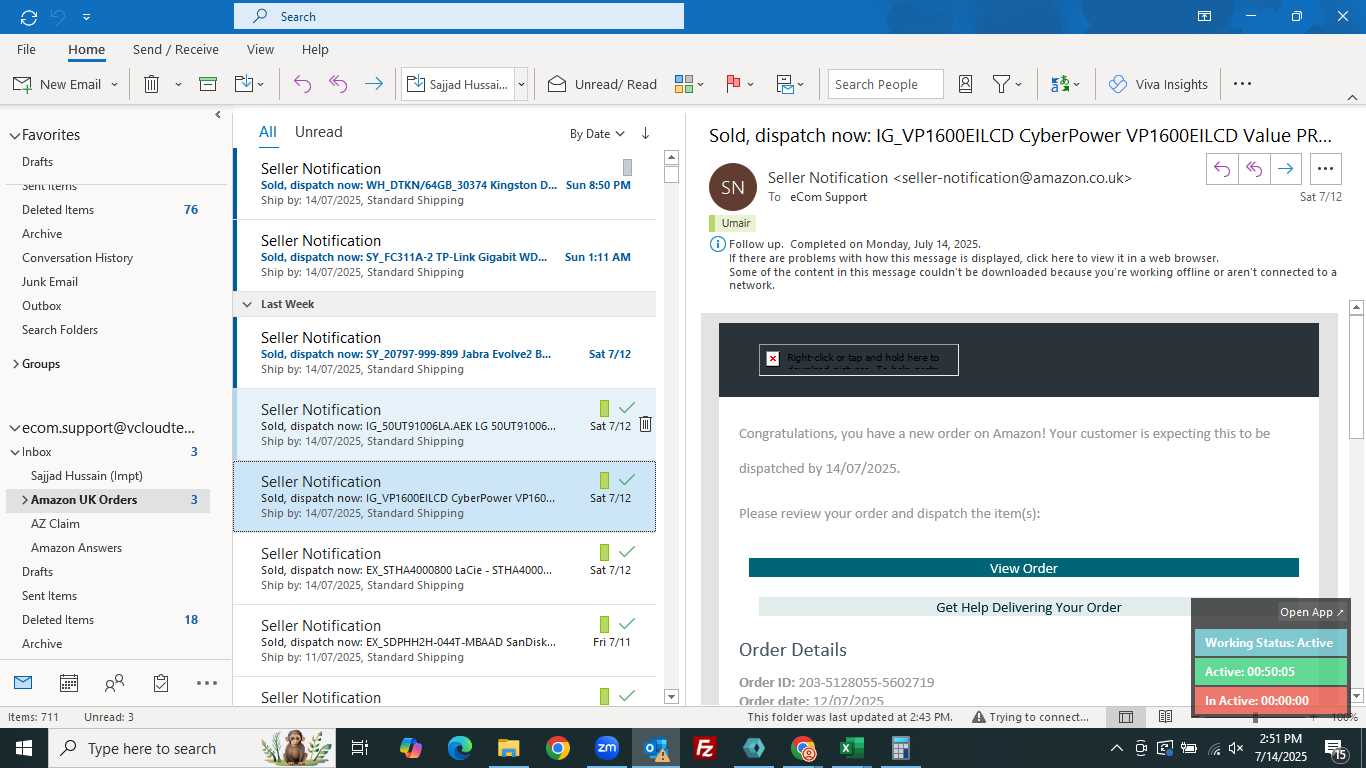Open Excel from the Windows taskbar
The height and width of the screenshot is (768, 1366).
(x=852, y=748)
